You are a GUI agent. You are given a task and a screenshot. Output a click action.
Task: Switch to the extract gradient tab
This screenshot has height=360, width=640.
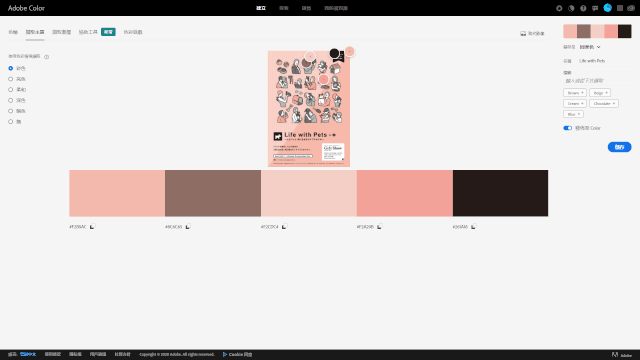62,32
